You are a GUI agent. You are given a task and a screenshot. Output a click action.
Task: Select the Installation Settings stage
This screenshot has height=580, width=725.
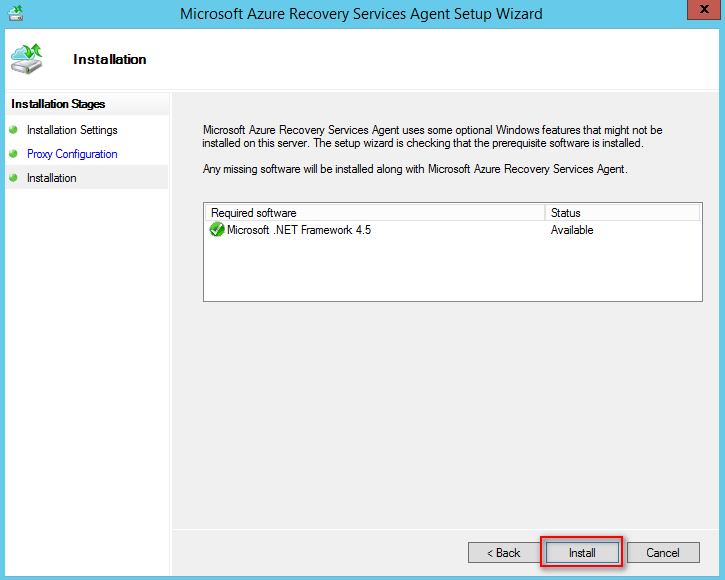72,130
